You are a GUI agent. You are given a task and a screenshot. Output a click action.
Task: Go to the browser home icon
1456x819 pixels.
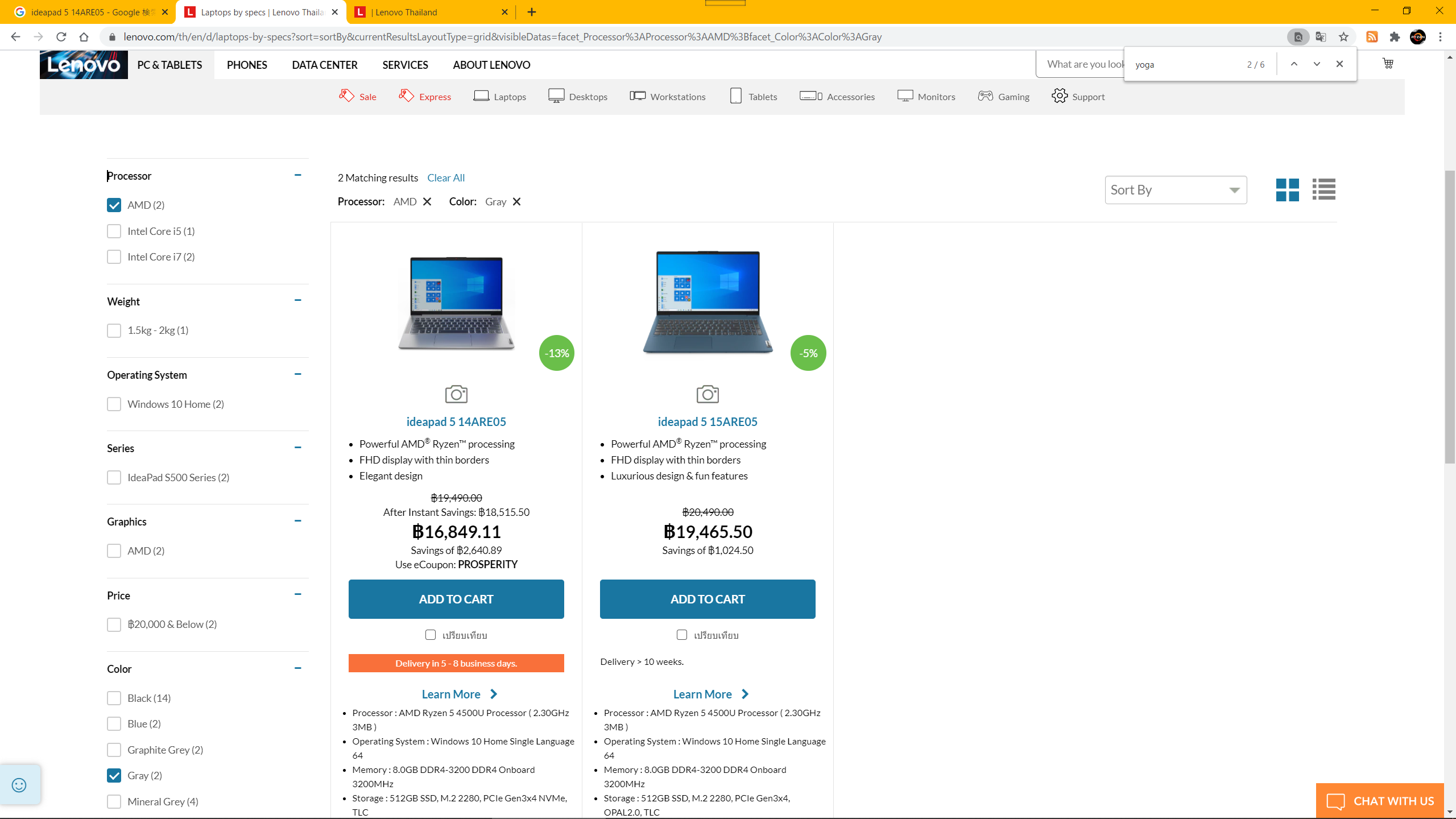[84, 37]
